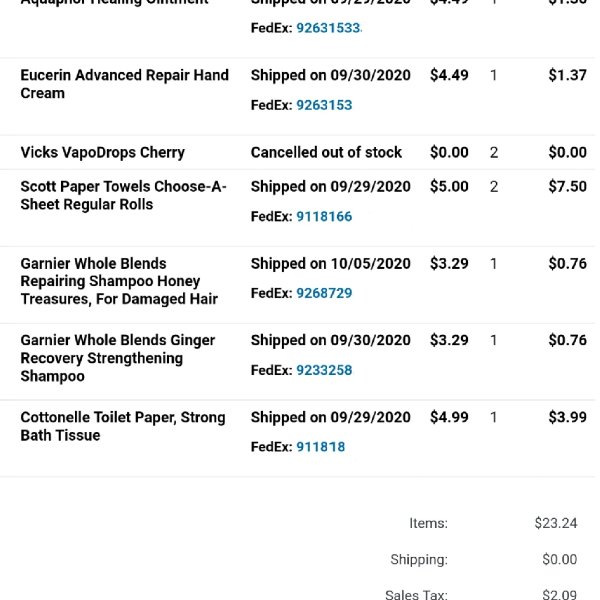
Task: Click the $7.50 Scott towels total
Action: tap(567, 186)
